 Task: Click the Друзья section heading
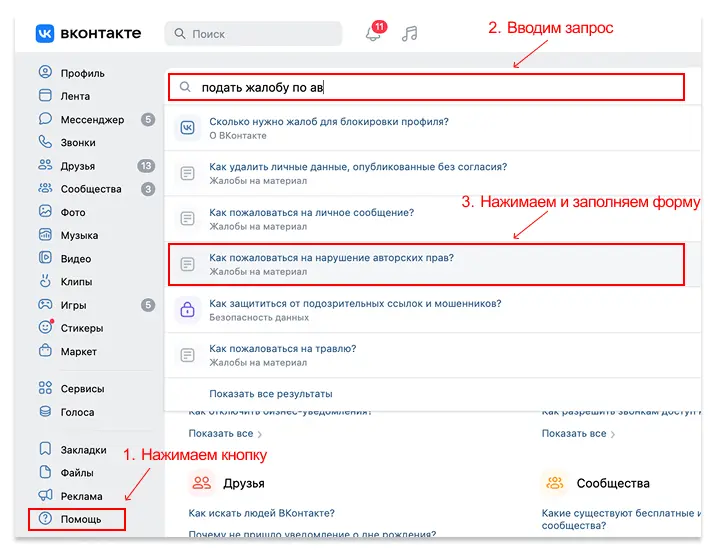[x=244, y=483]
